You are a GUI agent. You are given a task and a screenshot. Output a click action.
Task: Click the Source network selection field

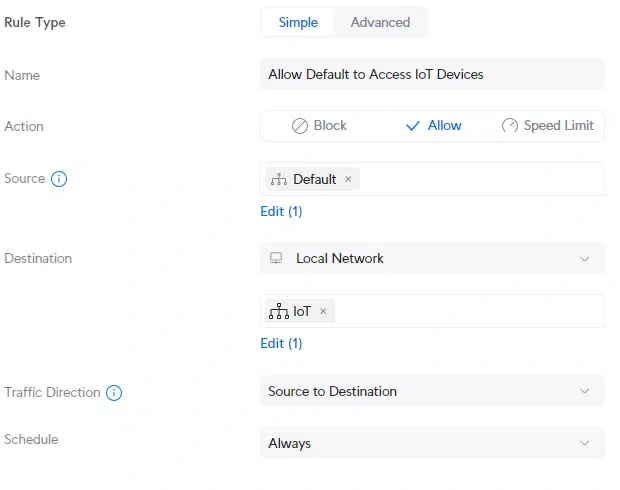432,179
